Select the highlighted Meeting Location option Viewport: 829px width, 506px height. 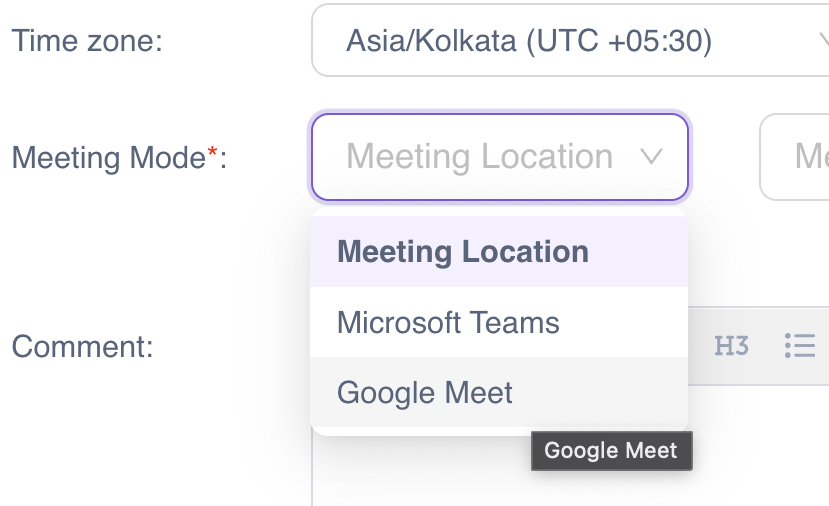coord(499,252)
